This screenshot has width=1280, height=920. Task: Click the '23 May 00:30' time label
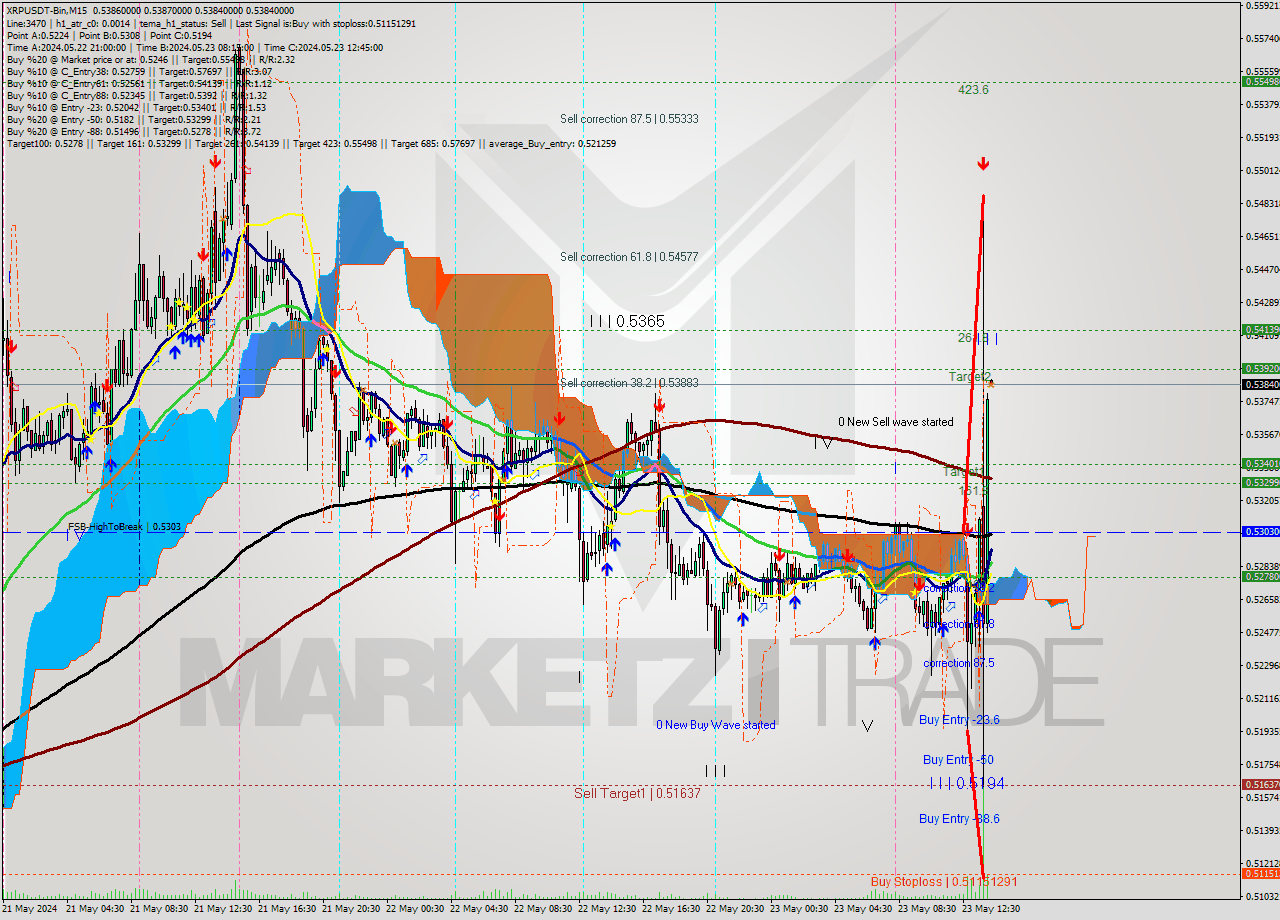click(798, 909)
